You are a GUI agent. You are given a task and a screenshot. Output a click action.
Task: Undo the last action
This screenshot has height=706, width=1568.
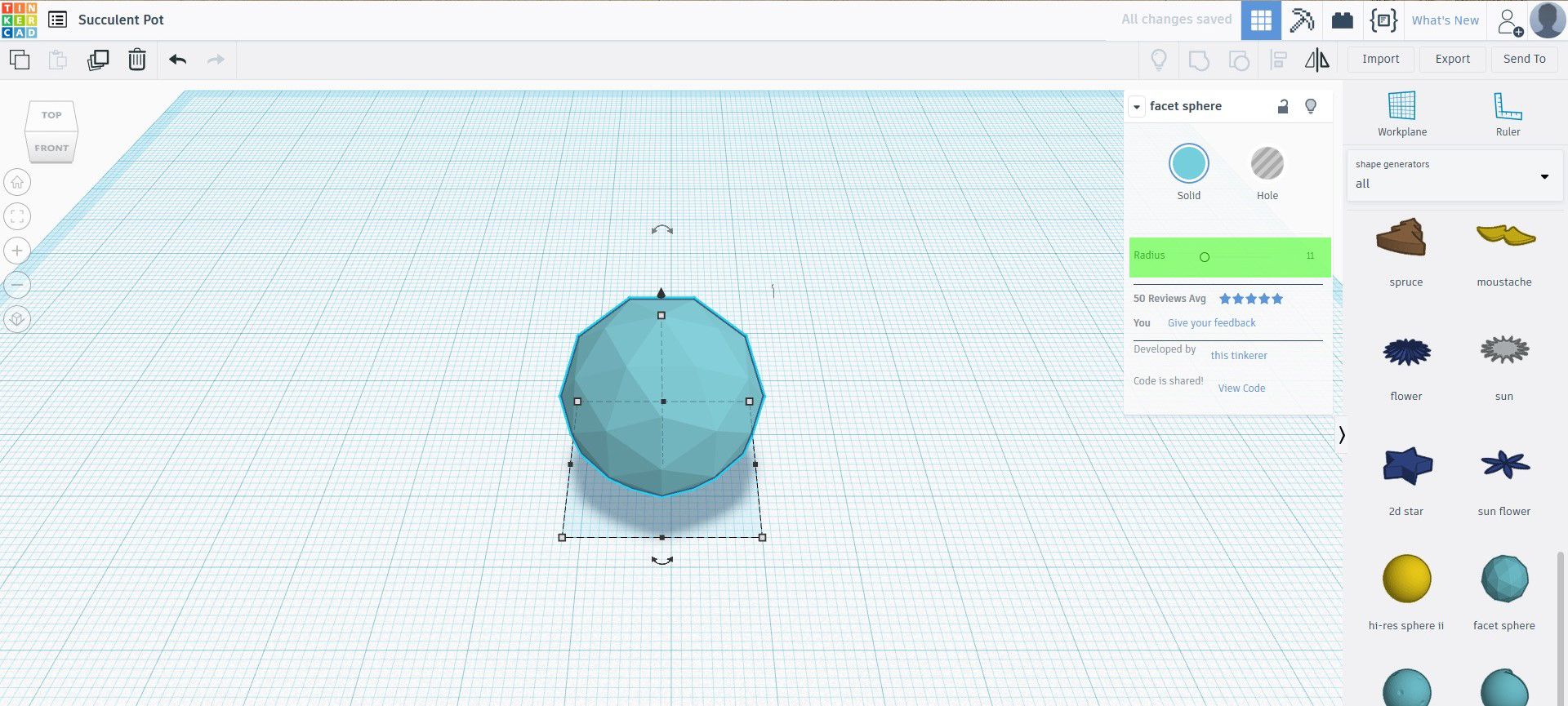tap(178, 60)
